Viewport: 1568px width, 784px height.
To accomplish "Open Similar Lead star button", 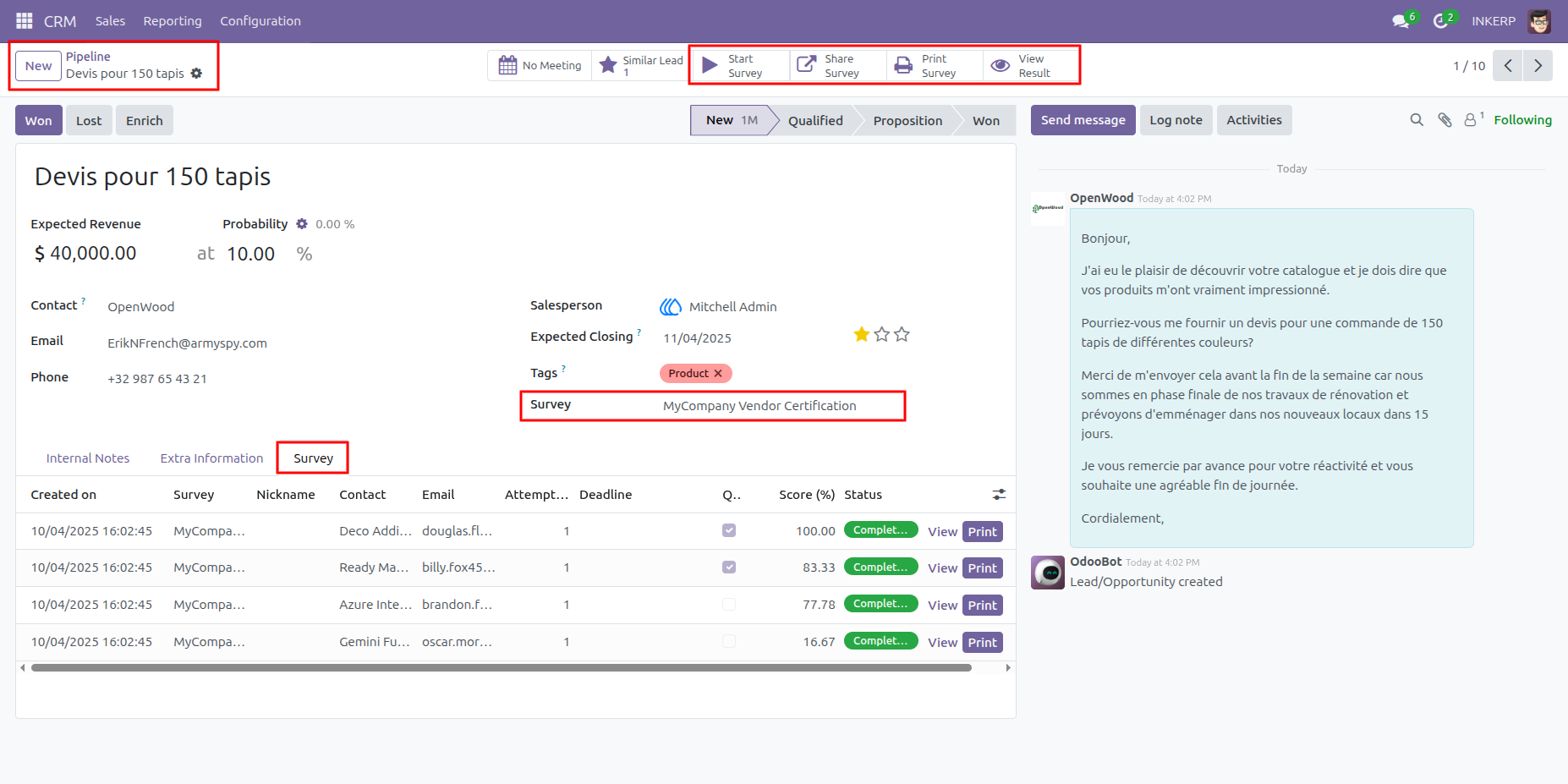I will [640, 65].
